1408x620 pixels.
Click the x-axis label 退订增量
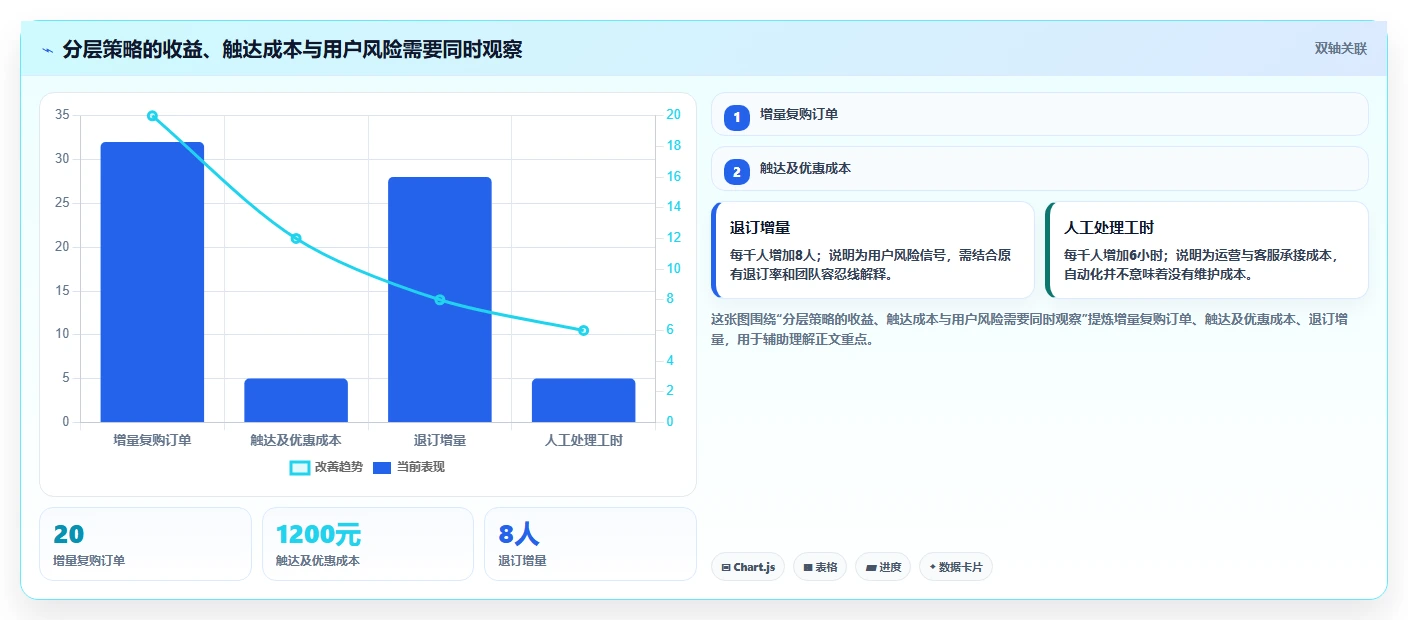pyautogui.click(x=440, y=440)
